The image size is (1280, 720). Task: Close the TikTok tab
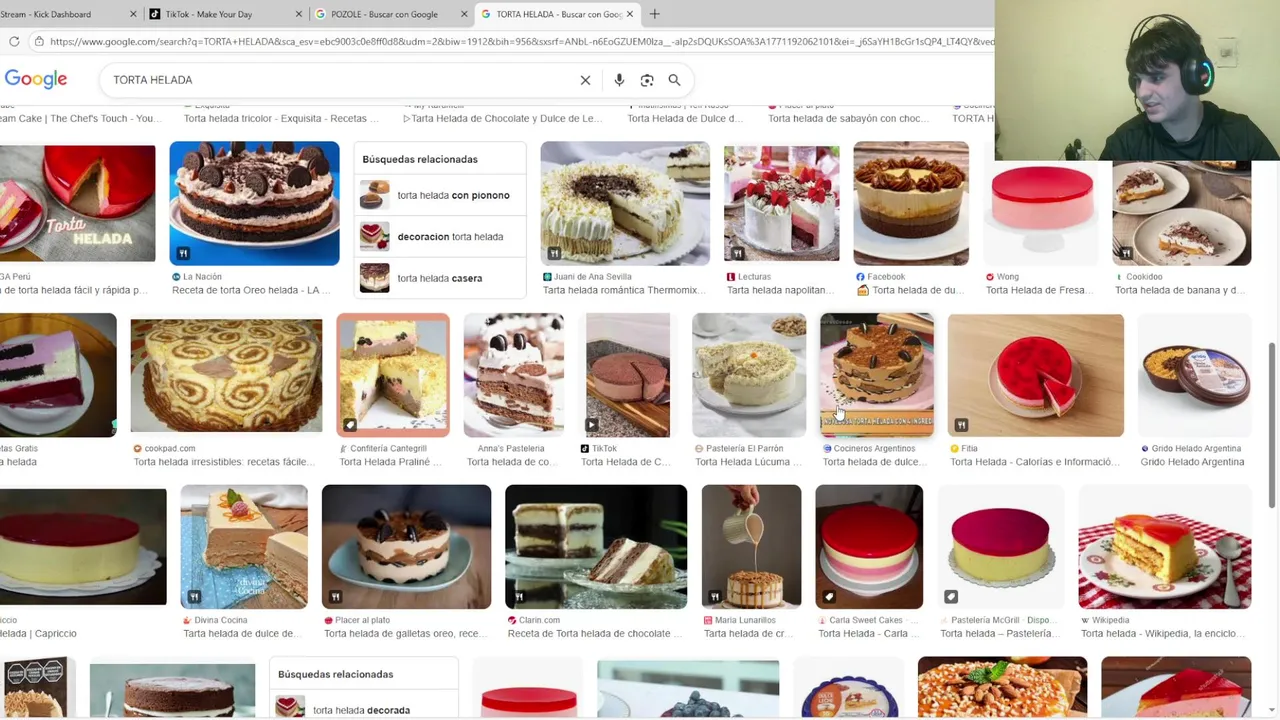tap(299, 14)
